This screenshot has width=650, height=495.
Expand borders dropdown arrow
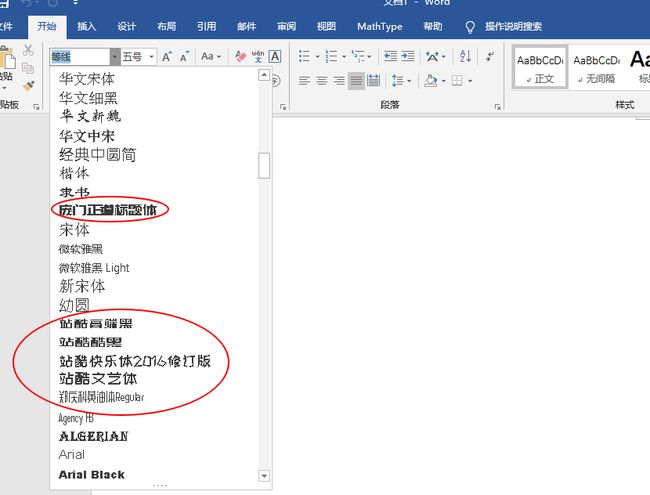470,81
